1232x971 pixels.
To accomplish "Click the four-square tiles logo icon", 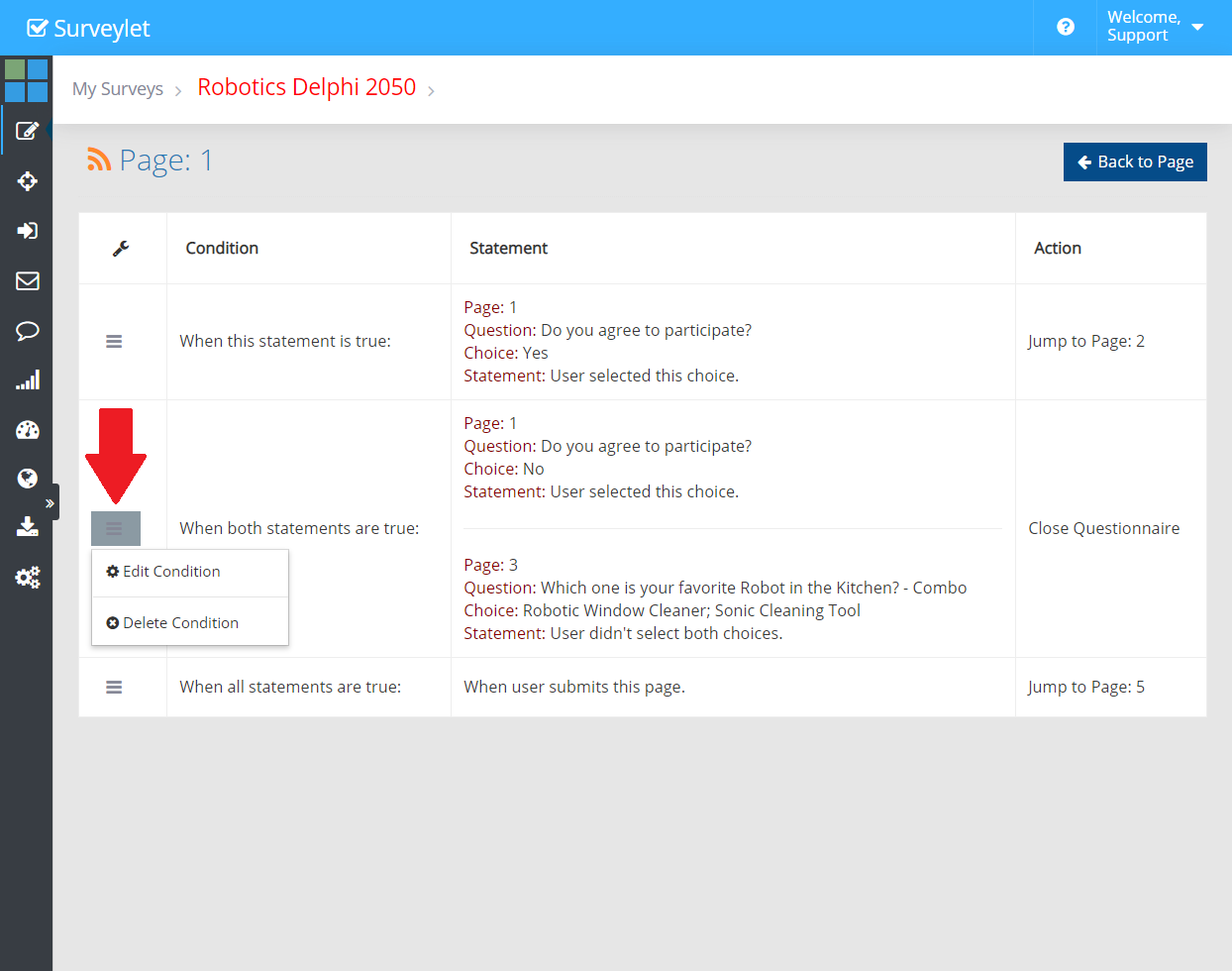I will (x=26, y=80).
